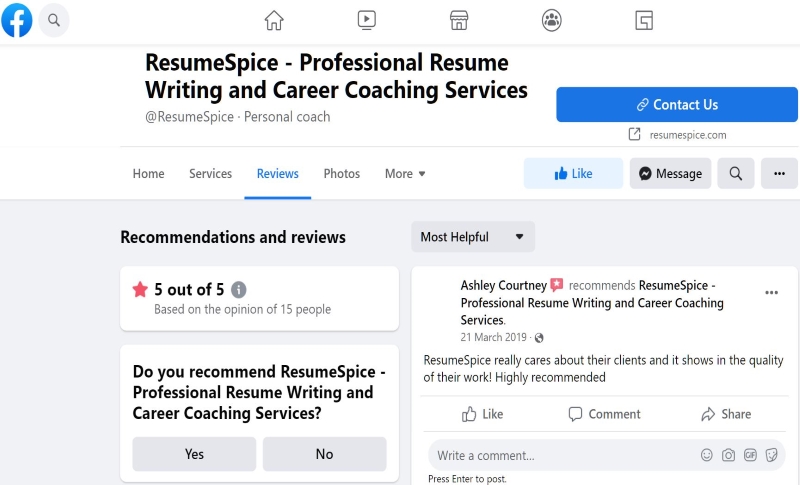Click the recommends badge icon by Ashley Courtney

557,285
